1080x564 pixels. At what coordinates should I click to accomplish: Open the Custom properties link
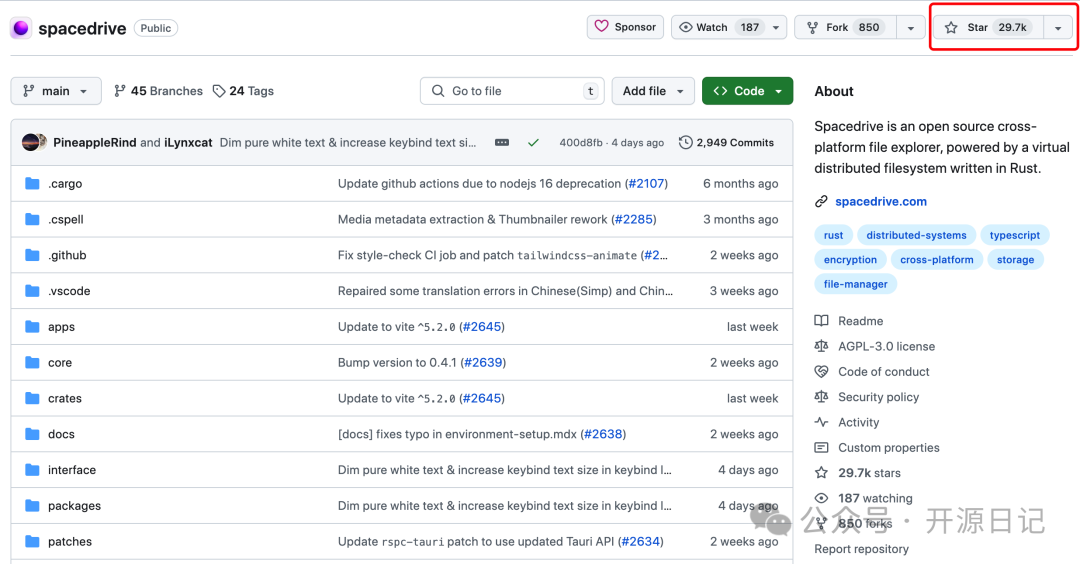tap(889, 448)
